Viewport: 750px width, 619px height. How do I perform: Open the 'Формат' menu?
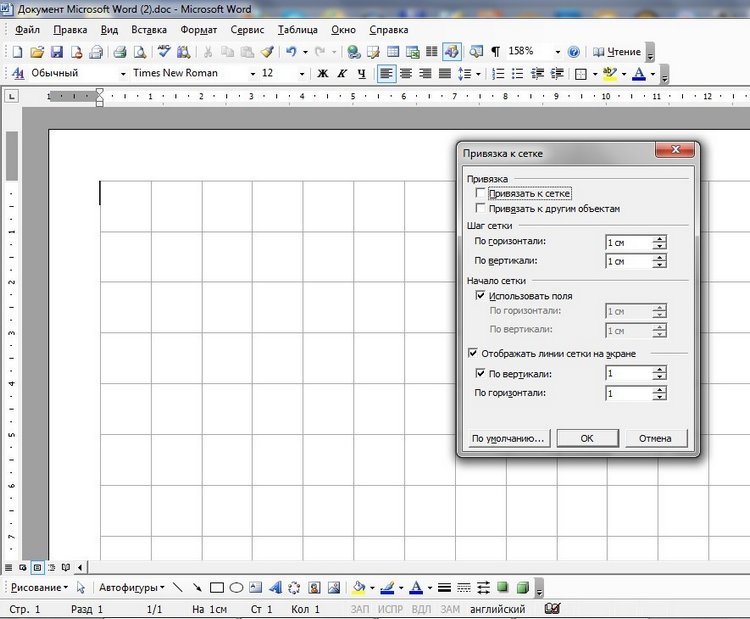199,30
